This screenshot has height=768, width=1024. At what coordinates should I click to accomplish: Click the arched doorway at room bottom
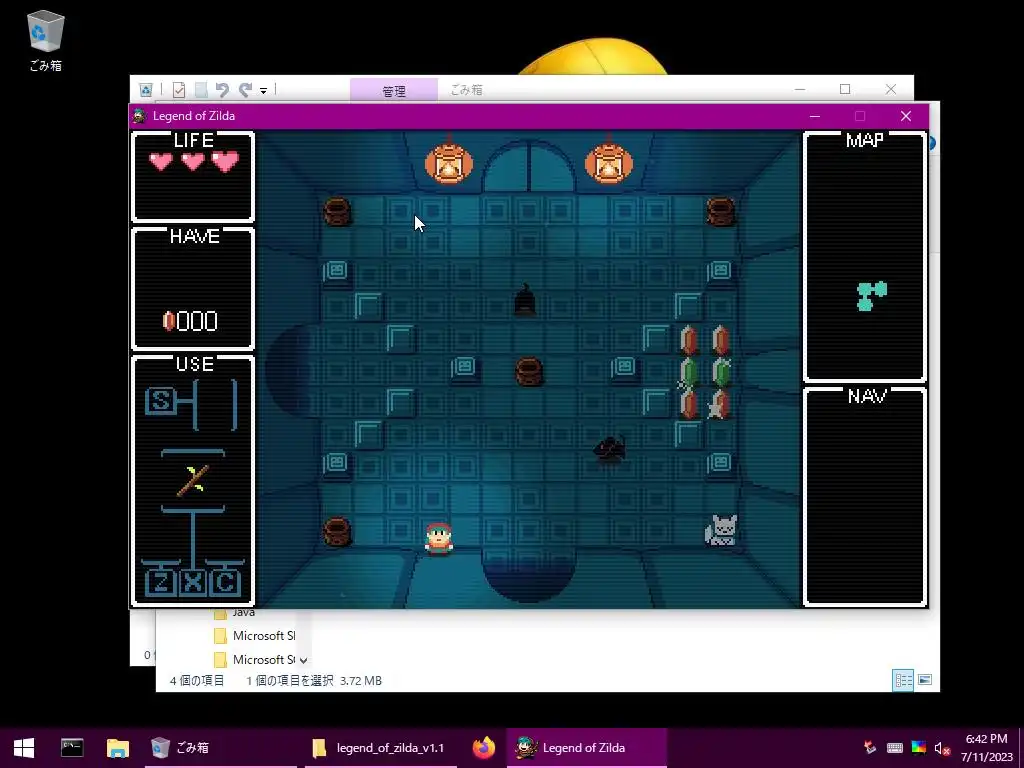coord(529,575)
